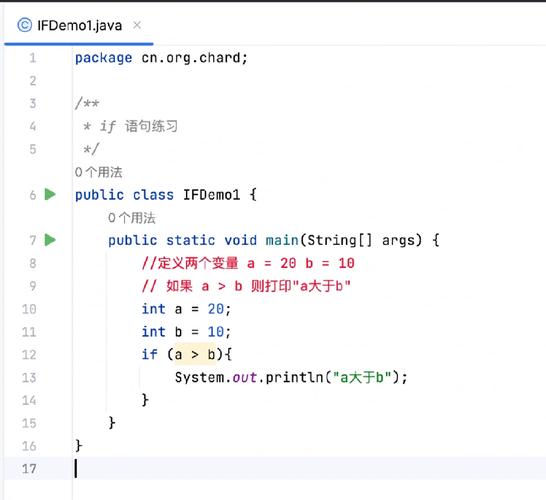Image resolution: width=546 pixels, height=500 pixels.
Task: Click the 'class' keyword on line 6
Action: click(x=153, y=195)
